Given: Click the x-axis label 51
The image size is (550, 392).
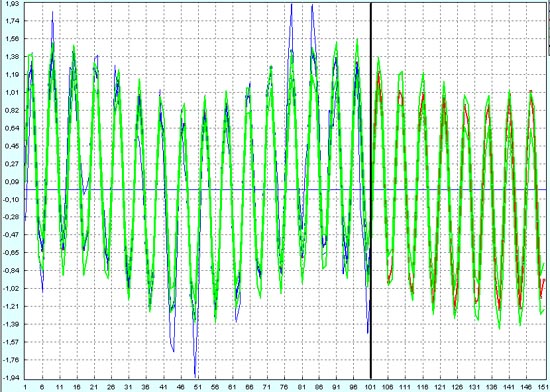Looking at the screenshot, I should pyautogui.click(x=197, y=387).
